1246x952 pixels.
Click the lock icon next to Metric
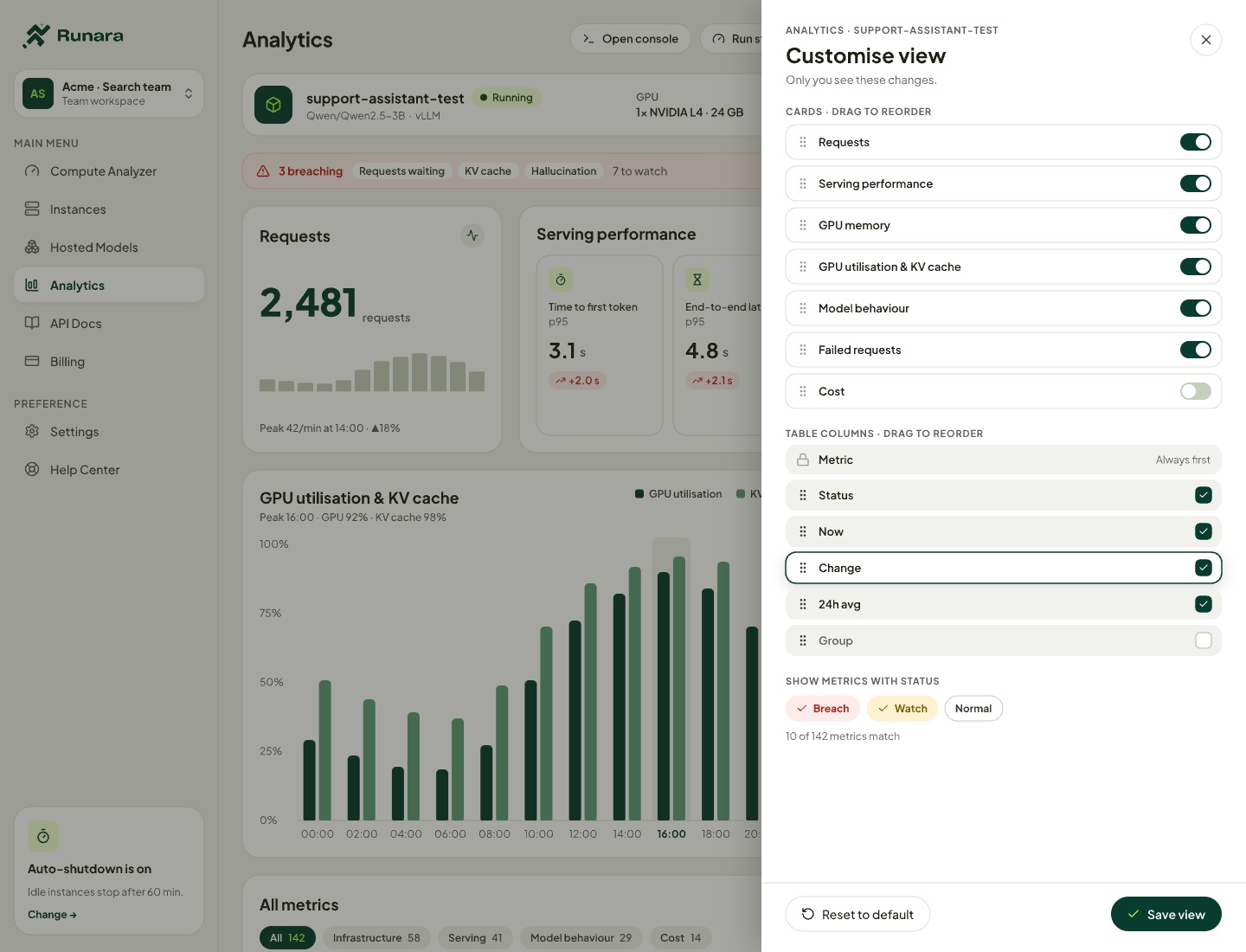(803, 460)
